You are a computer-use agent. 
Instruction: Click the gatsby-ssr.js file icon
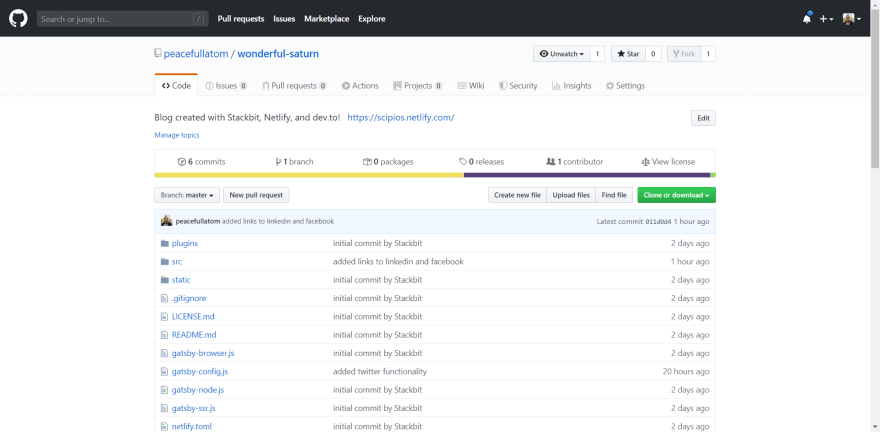164,408
